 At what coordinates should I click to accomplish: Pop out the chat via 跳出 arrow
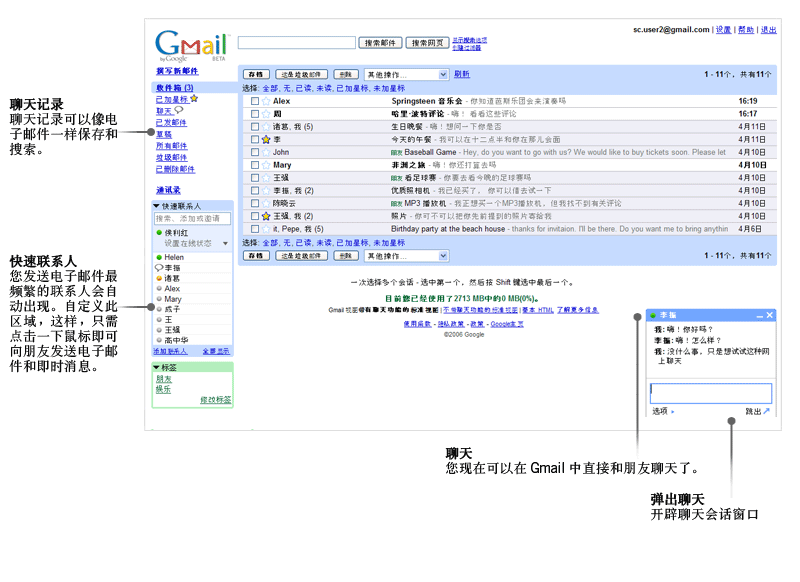(766, 411)
